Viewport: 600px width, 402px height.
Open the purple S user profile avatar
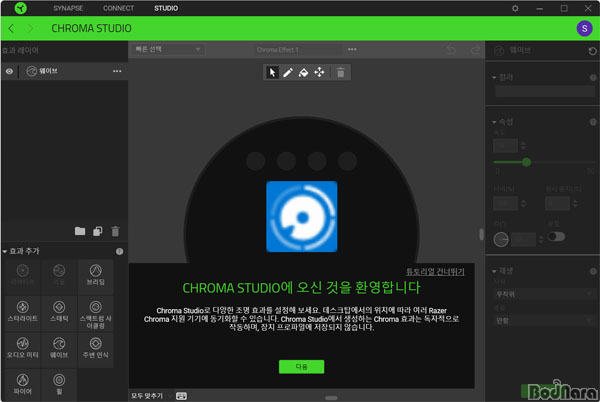[584, 28]
